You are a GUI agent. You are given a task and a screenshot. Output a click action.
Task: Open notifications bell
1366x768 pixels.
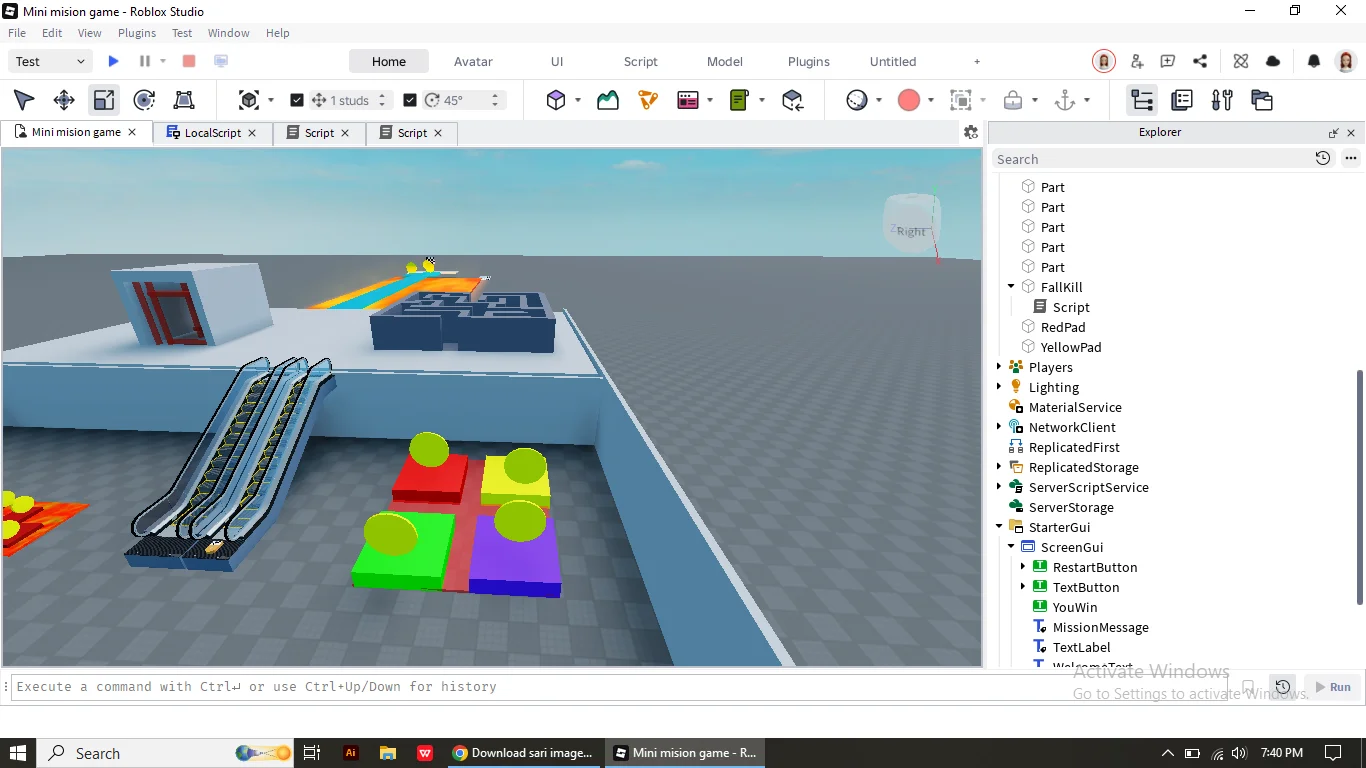1314,61
